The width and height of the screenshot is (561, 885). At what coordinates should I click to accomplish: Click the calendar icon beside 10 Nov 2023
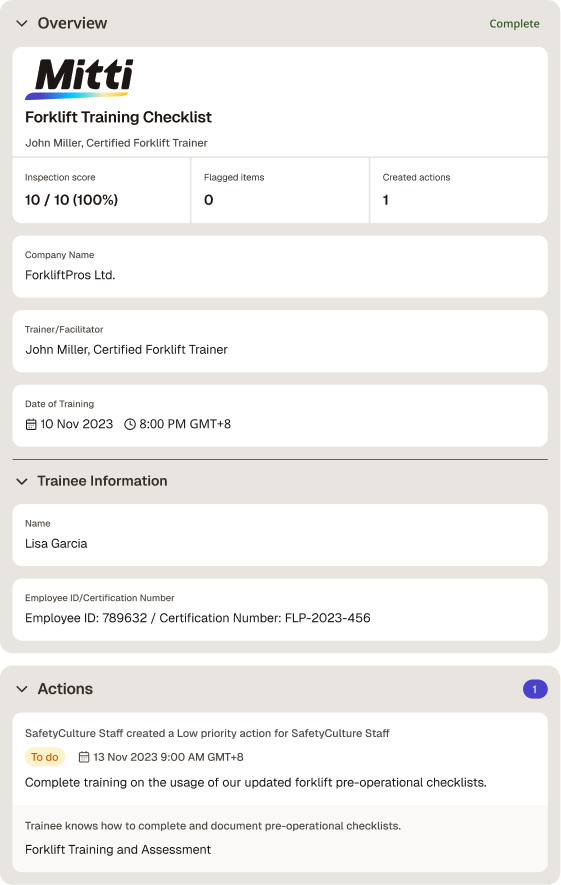point(31,424)
